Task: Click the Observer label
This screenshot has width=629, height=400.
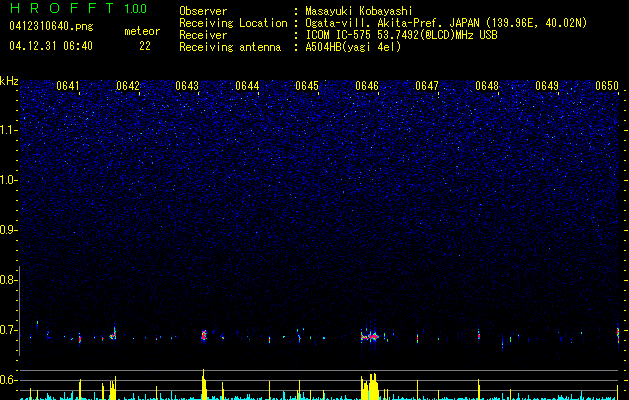Action: [x=203, y=11]
